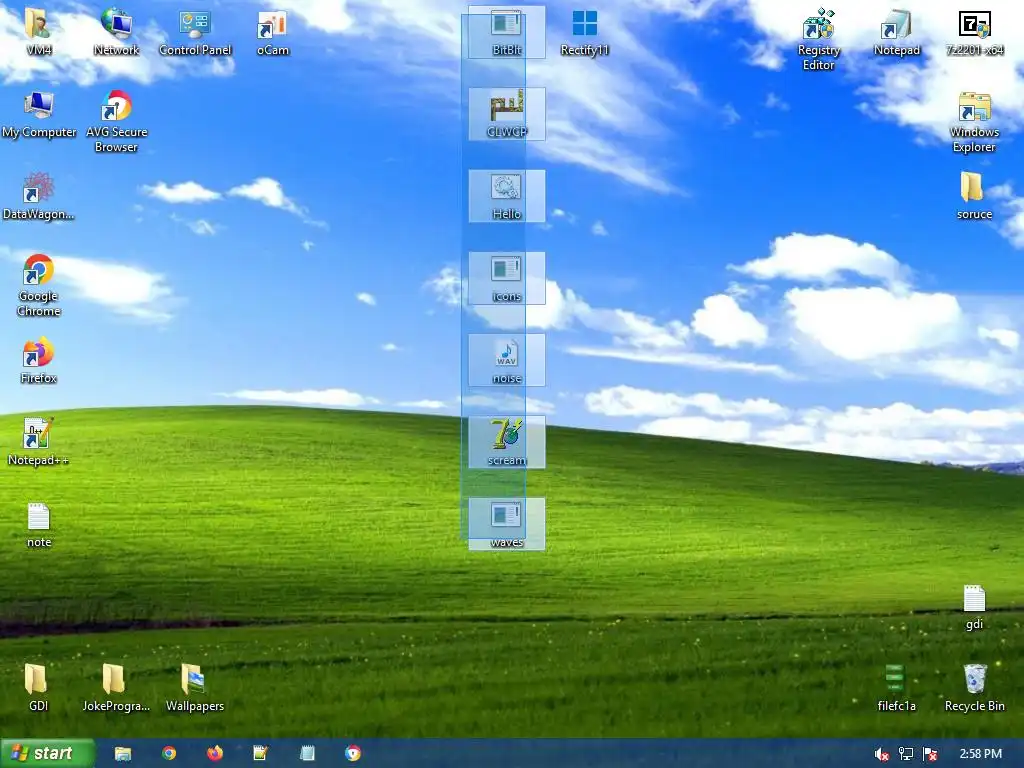Launch Registry Editor shortcut
The image size is (1024, 768).
point(818,39)
